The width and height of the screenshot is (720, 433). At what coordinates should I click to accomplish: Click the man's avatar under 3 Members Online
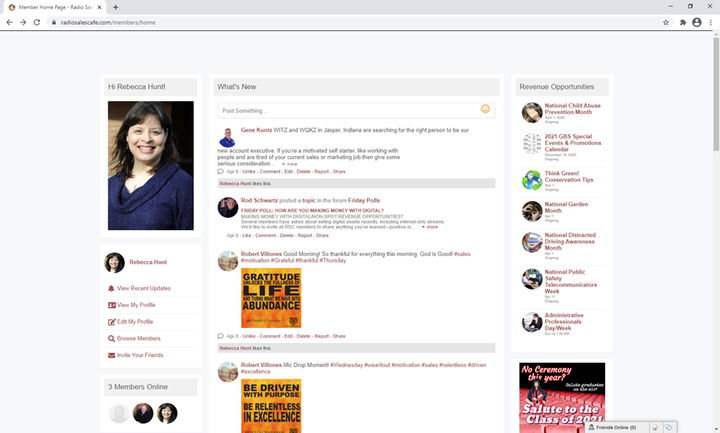pos(143,413)
